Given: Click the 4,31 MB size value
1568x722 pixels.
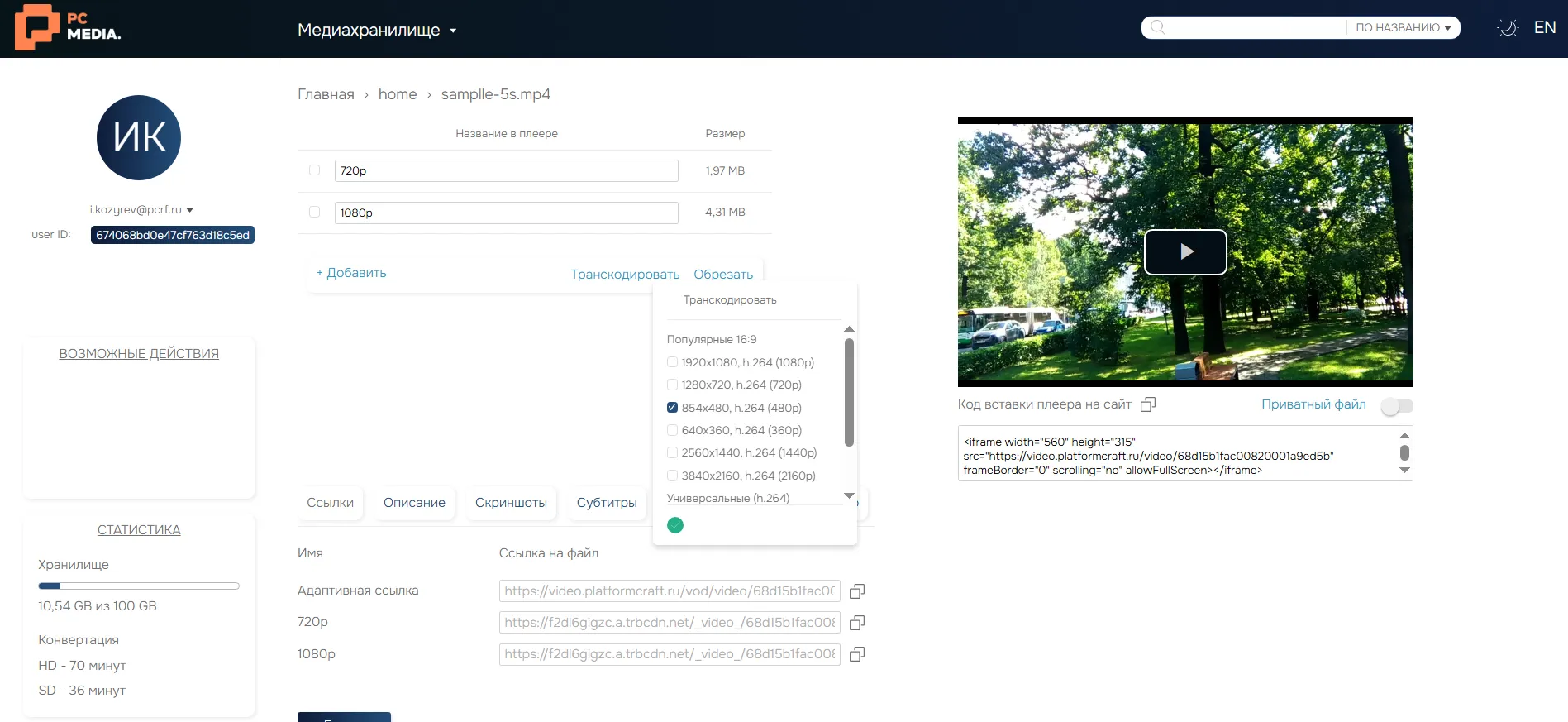Looking at the screenshot, I should (725, 213).
